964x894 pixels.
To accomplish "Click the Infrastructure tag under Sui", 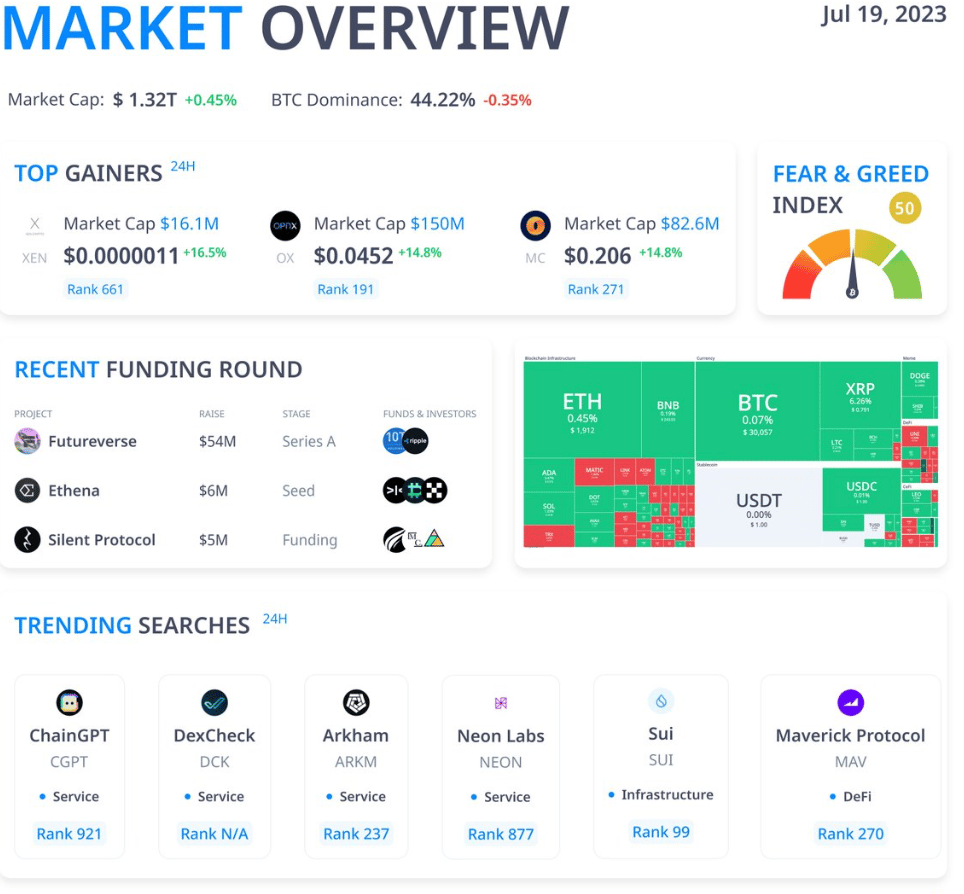I will [x=668, y=794].
